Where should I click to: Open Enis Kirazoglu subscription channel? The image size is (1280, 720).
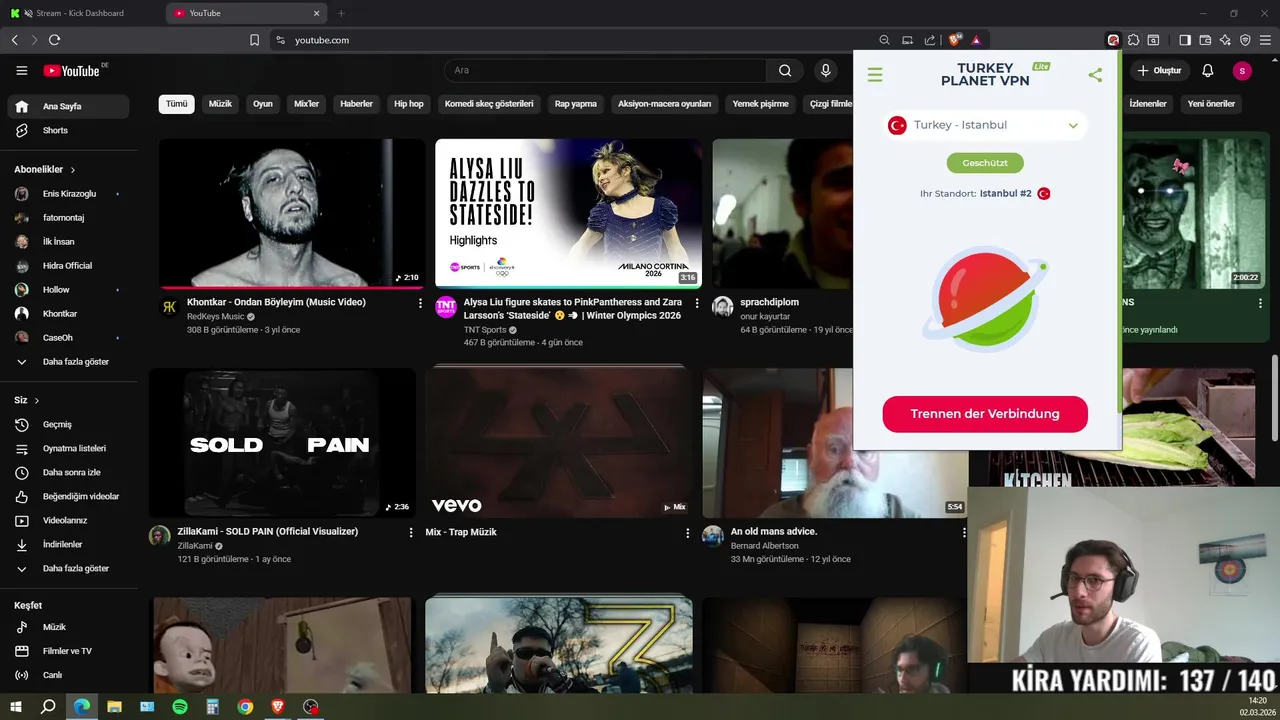coord(68,194)
